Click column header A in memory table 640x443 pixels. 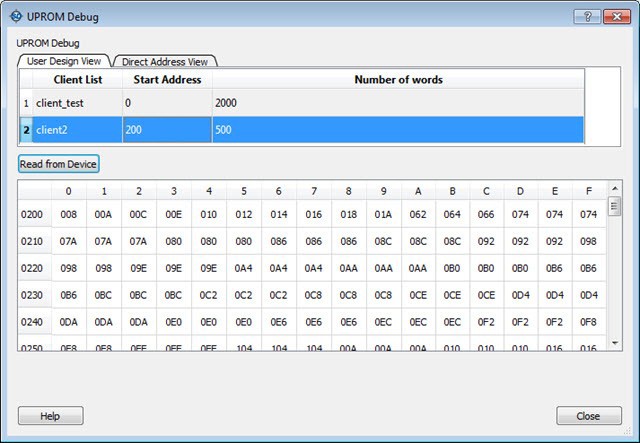[x=417, y=191]
